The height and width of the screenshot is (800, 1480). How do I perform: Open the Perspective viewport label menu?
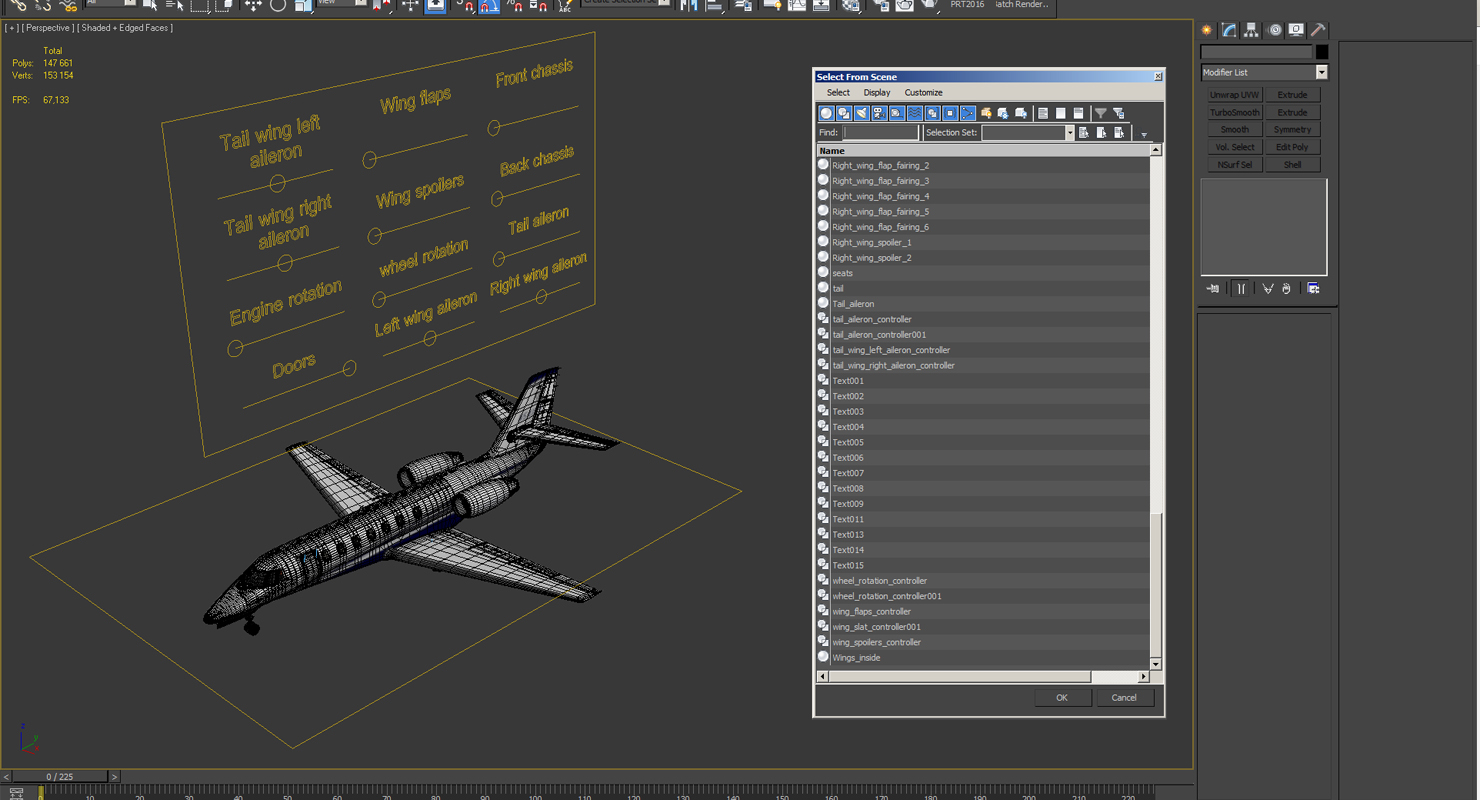[x=47, y=28]
